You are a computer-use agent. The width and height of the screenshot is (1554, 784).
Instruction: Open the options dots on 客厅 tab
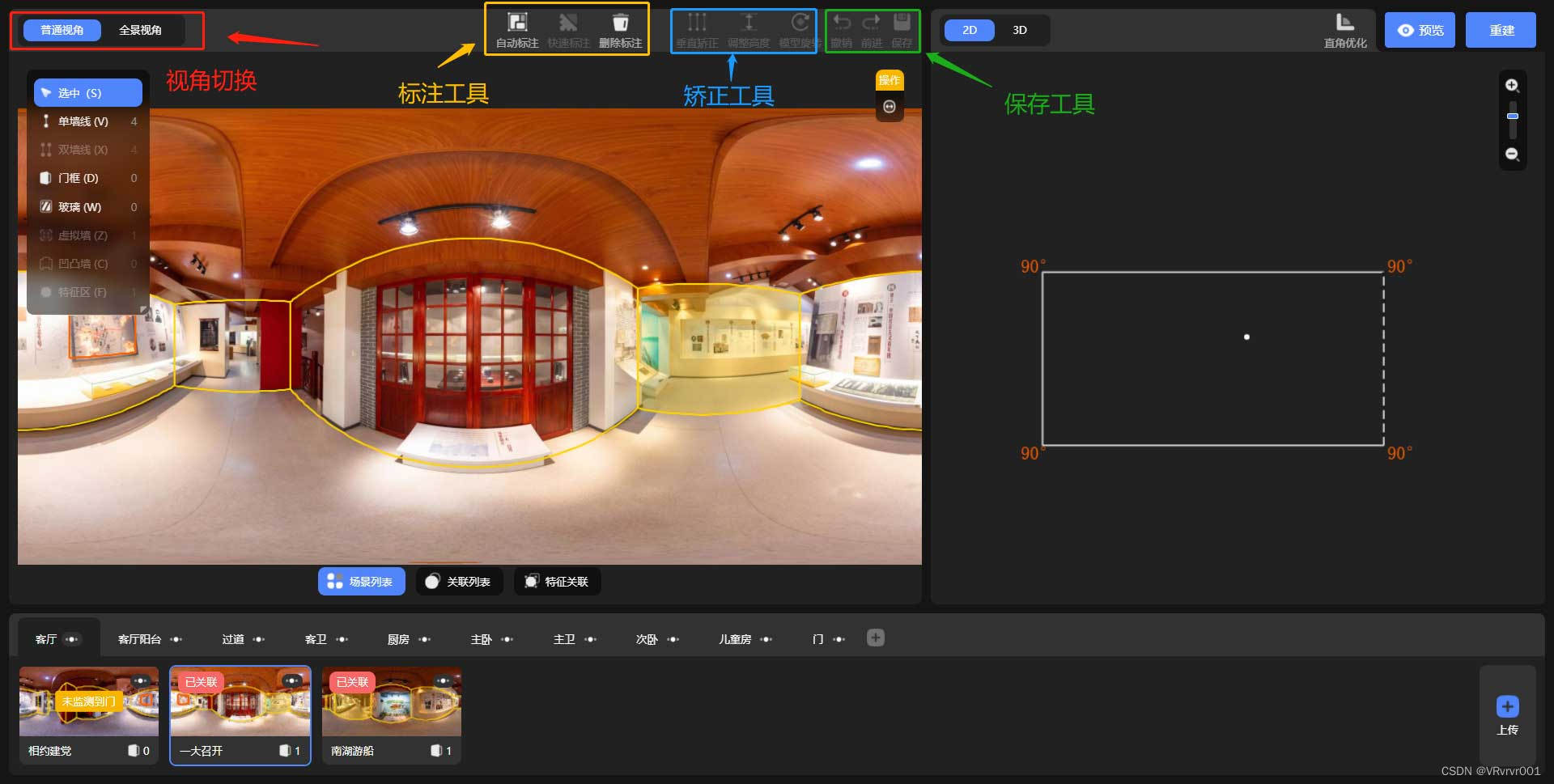pyautogui.click(x=72, y=639)
